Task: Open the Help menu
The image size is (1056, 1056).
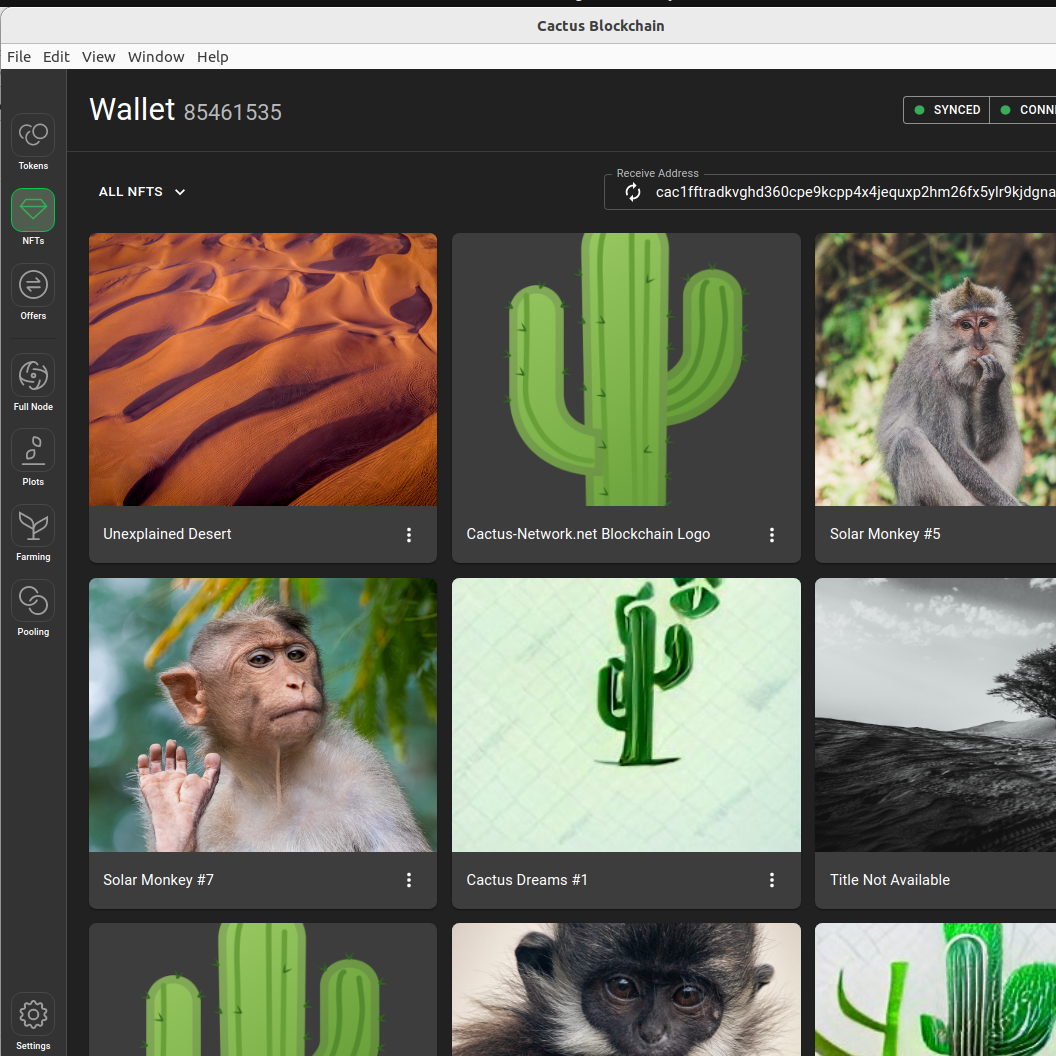Action: click(x=213, y=57)
